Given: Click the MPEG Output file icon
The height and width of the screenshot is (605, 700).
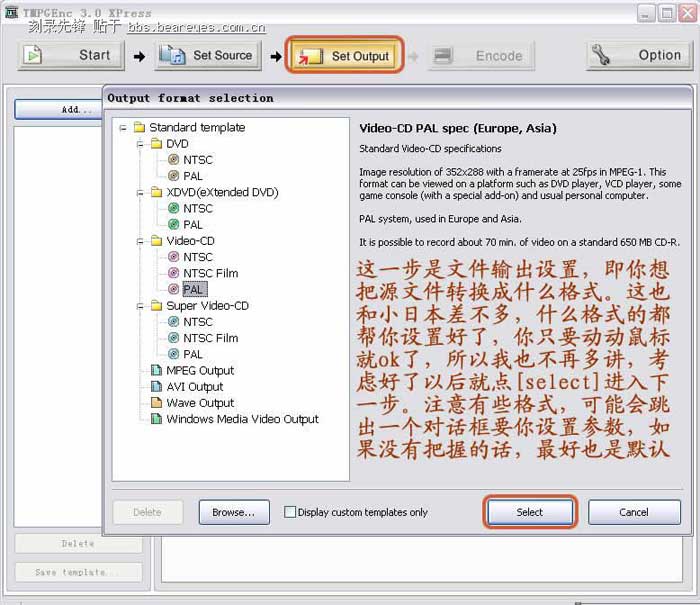Looking at the screenshot, I should 156,370.
